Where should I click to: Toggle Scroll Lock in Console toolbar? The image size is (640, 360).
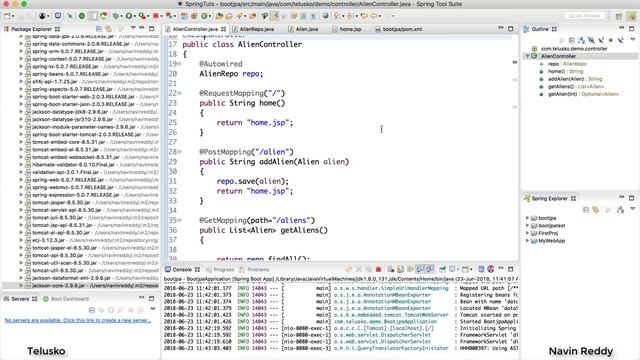click(400, 269)
